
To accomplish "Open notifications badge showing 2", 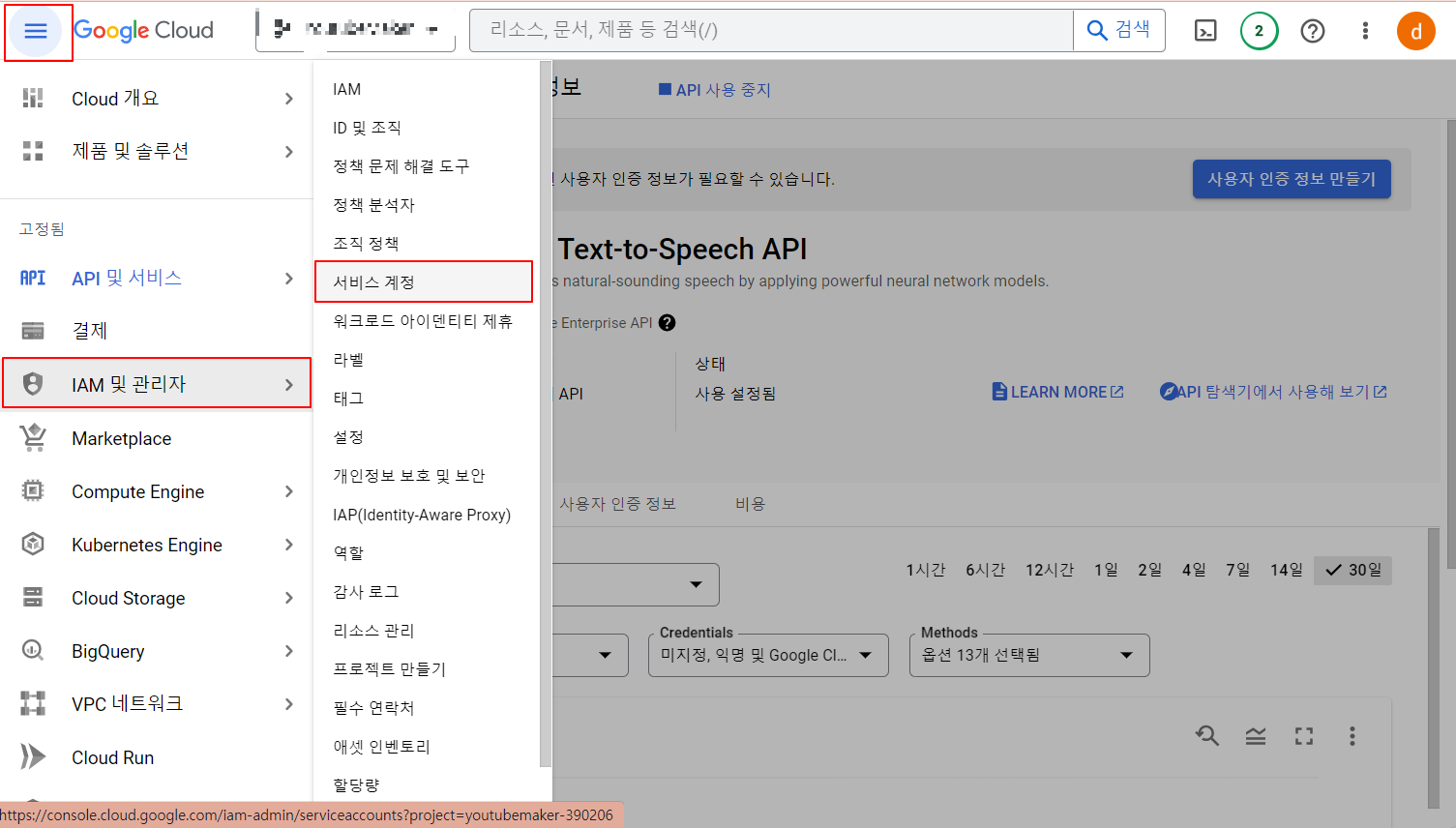I will pyautogui.click(x=1259, y=31).
